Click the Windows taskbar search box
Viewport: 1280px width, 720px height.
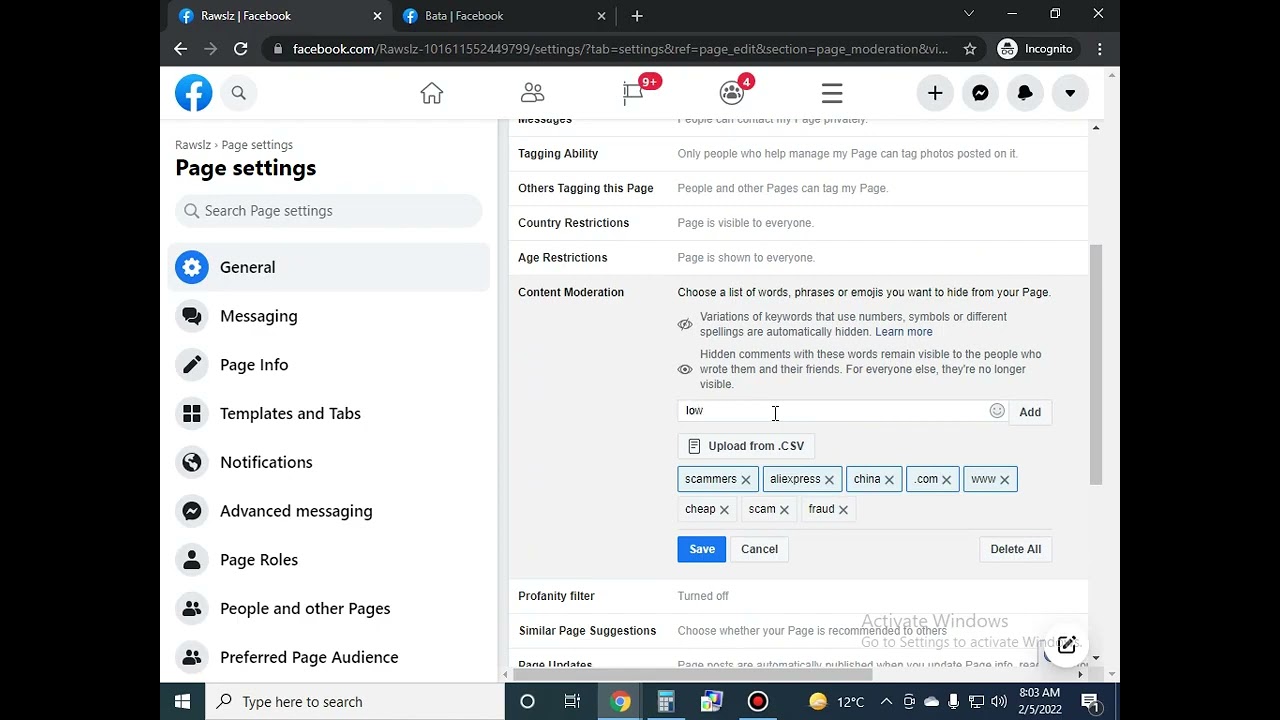point(355,702)
